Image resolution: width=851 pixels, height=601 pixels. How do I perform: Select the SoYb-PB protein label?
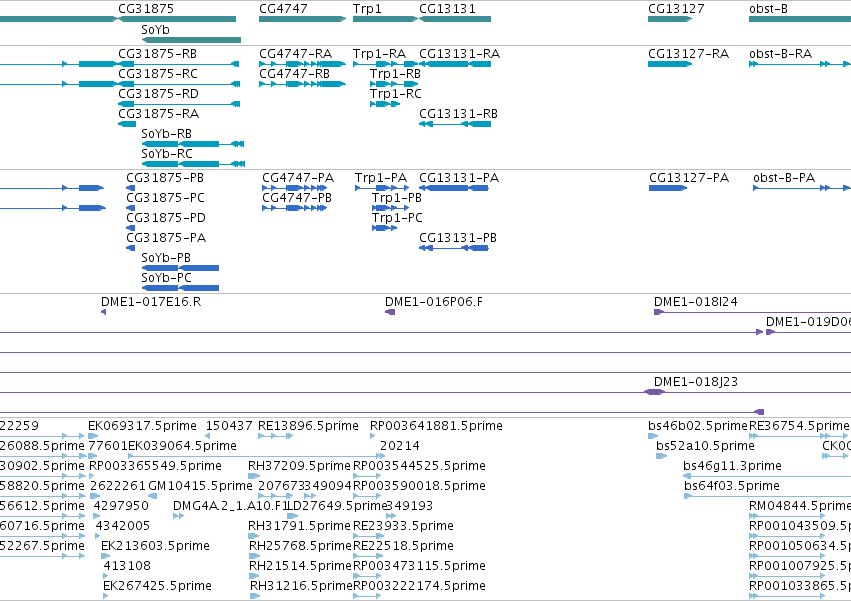click(166, 258)
